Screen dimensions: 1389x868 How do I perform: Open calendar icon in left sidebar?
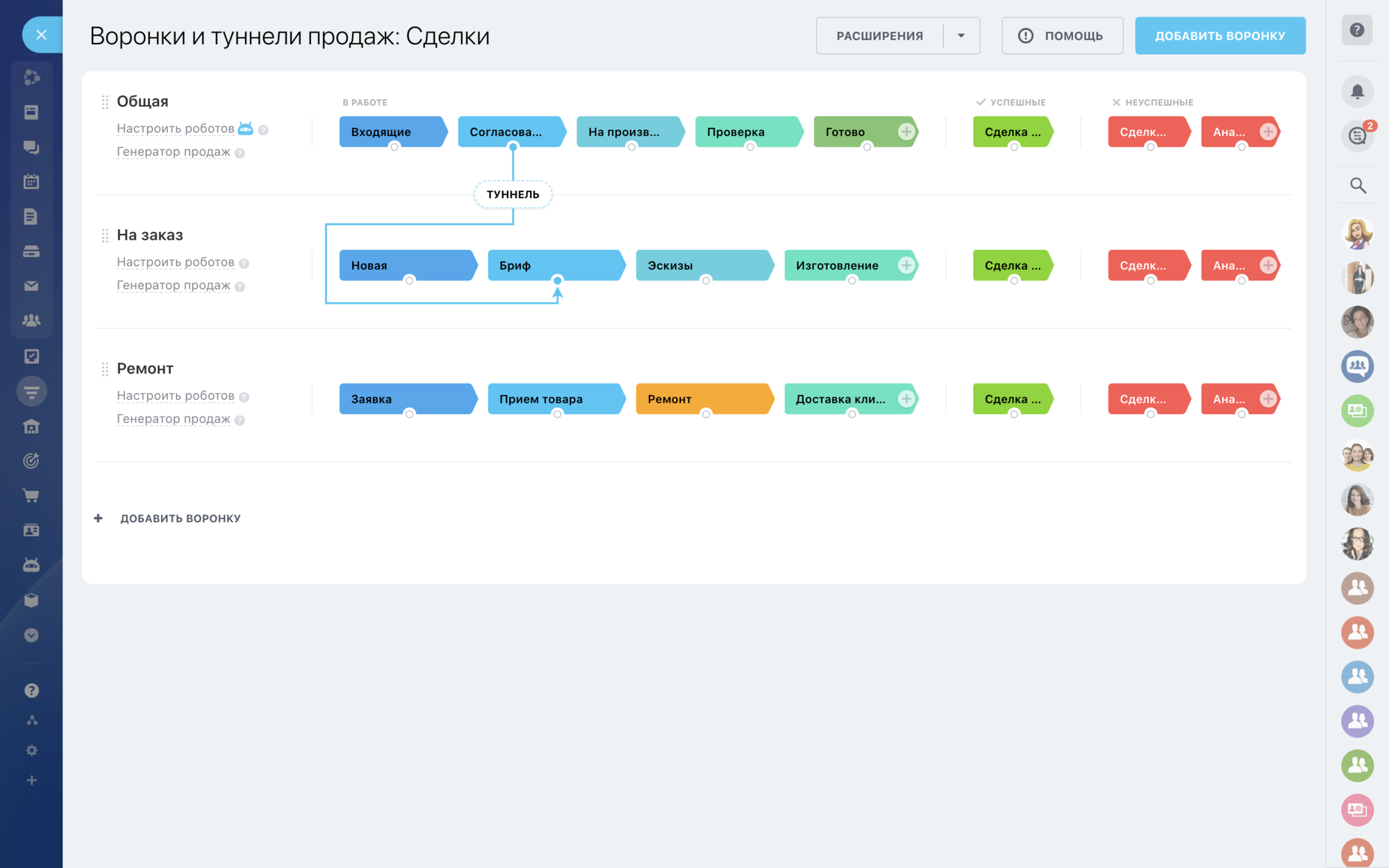31,182
